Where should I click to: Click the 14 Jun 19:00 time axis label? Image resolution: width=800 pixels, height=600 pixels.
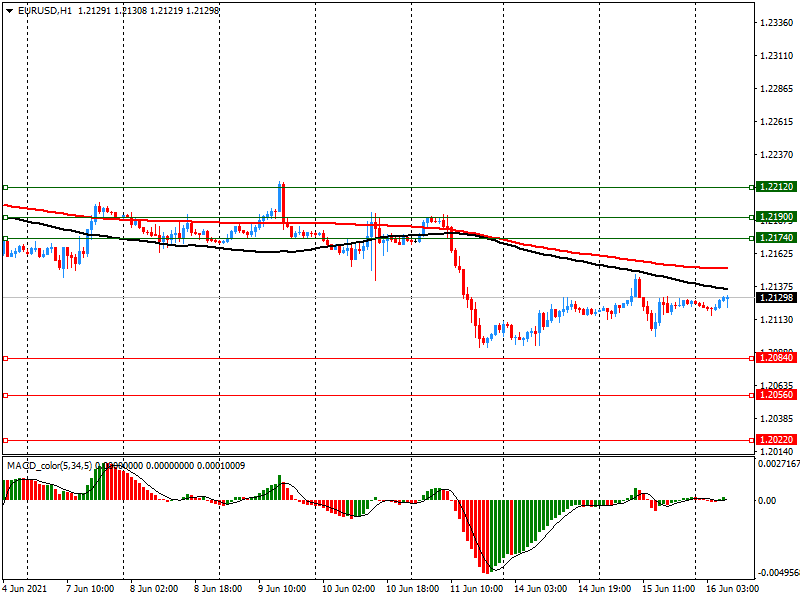click(x=605, y=589)
